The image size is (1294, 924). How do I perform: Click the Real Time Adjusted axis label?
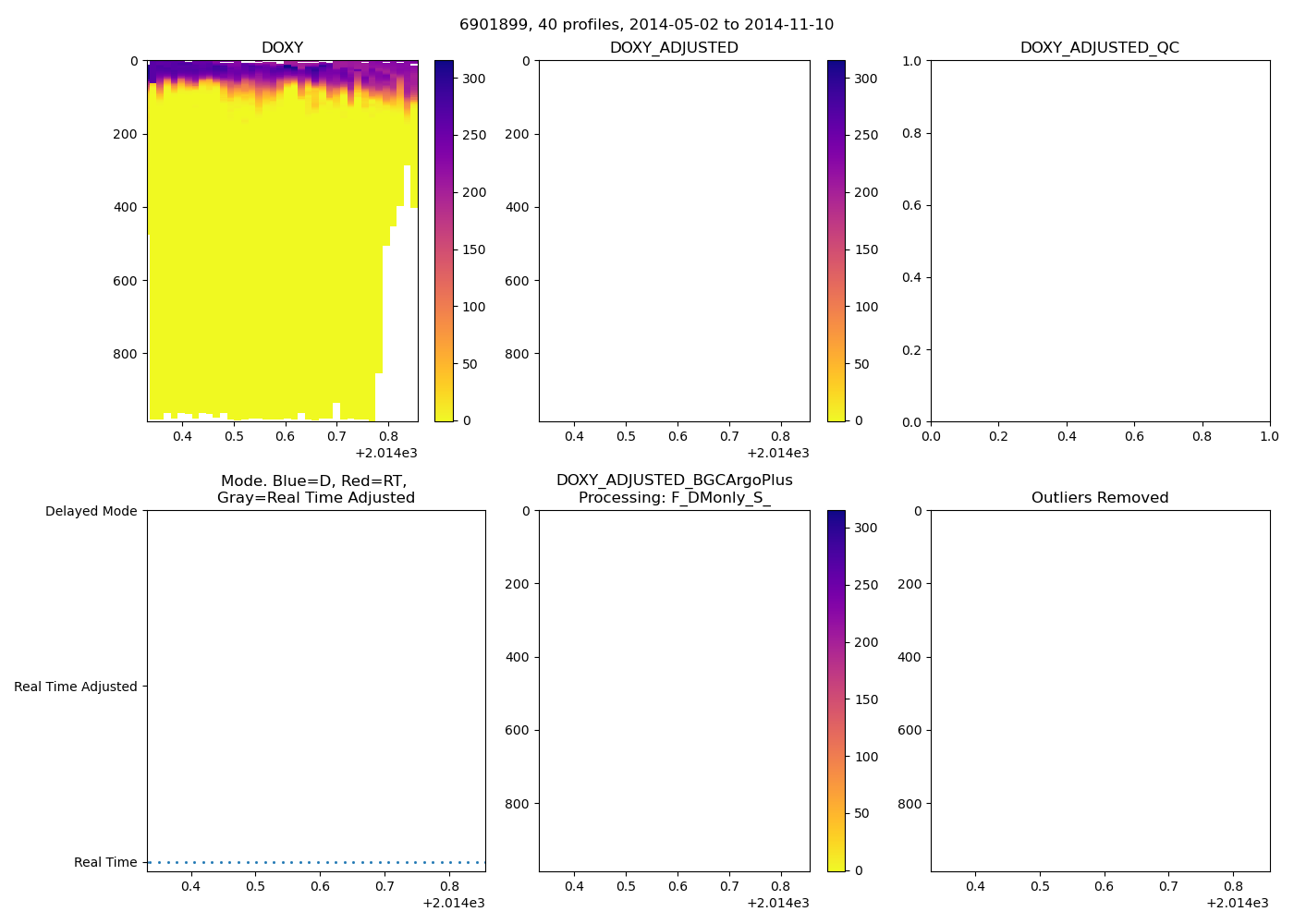tap(75, 687)
